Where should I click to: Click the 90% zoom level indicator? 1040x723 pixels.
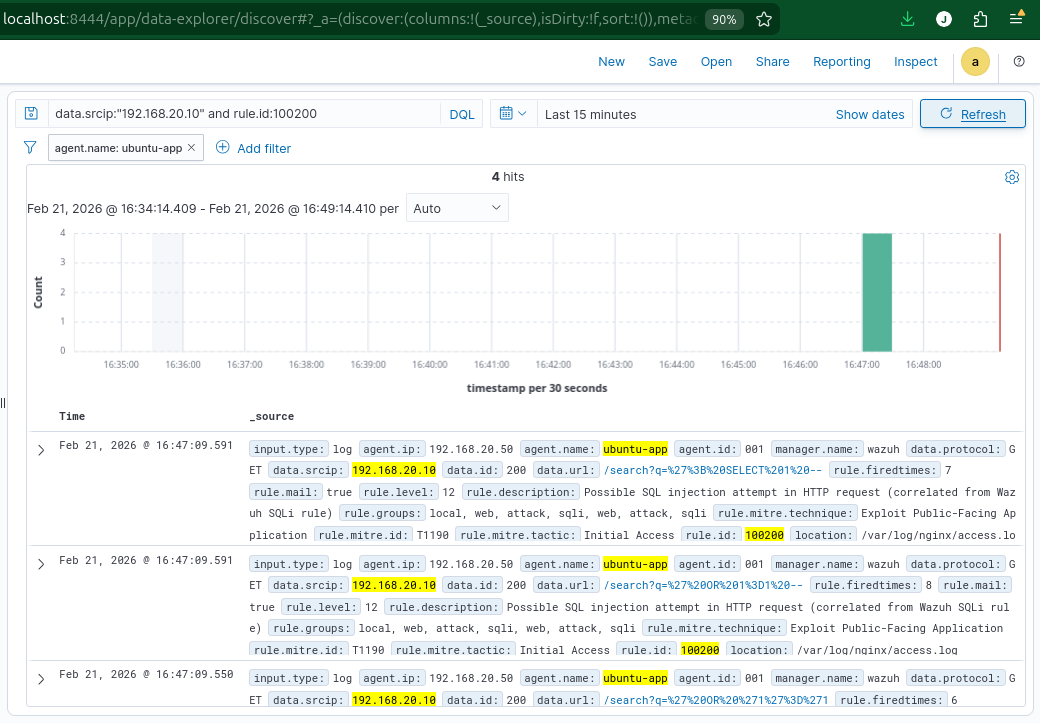(724, 19)
